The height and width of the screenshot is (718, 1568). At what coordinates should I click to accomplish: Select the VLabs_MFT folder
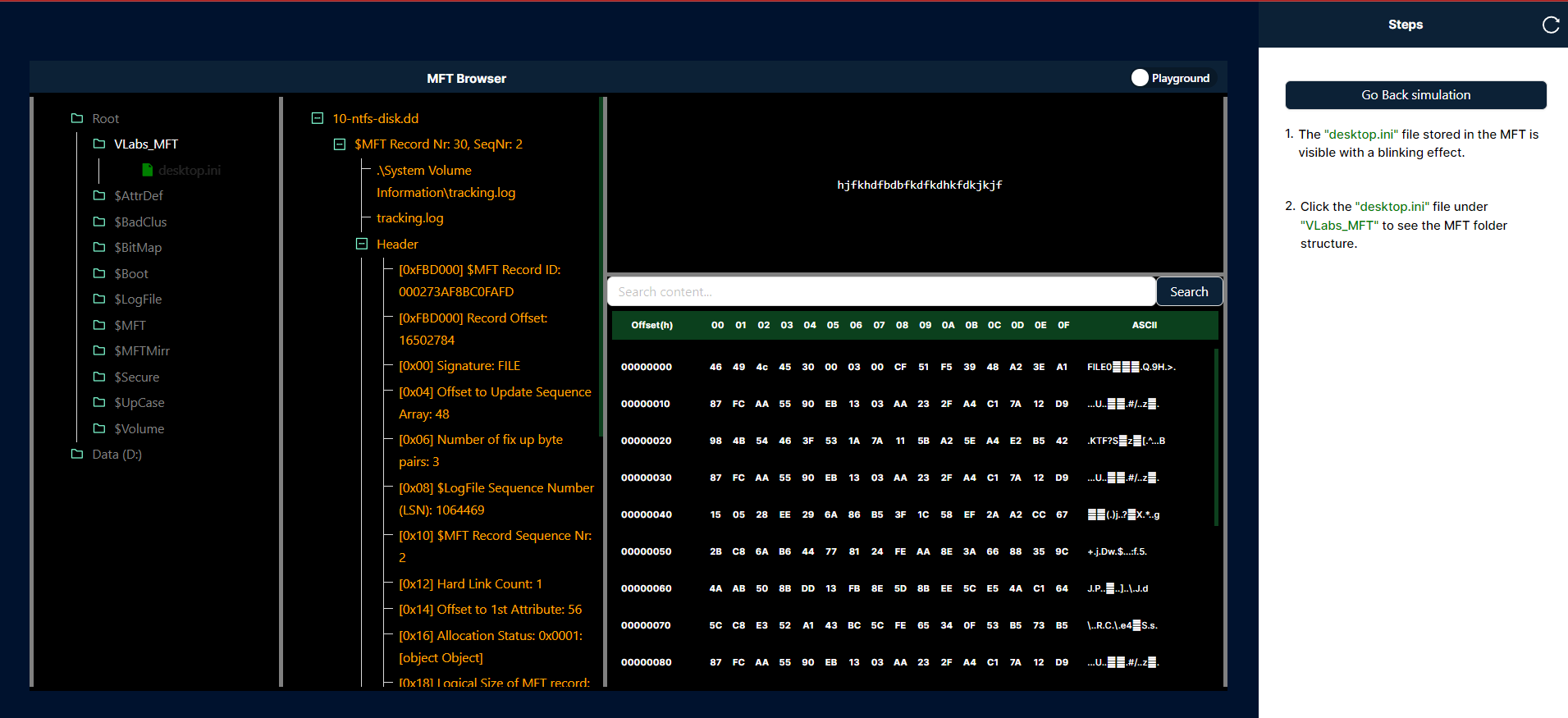tap(145, 144)
